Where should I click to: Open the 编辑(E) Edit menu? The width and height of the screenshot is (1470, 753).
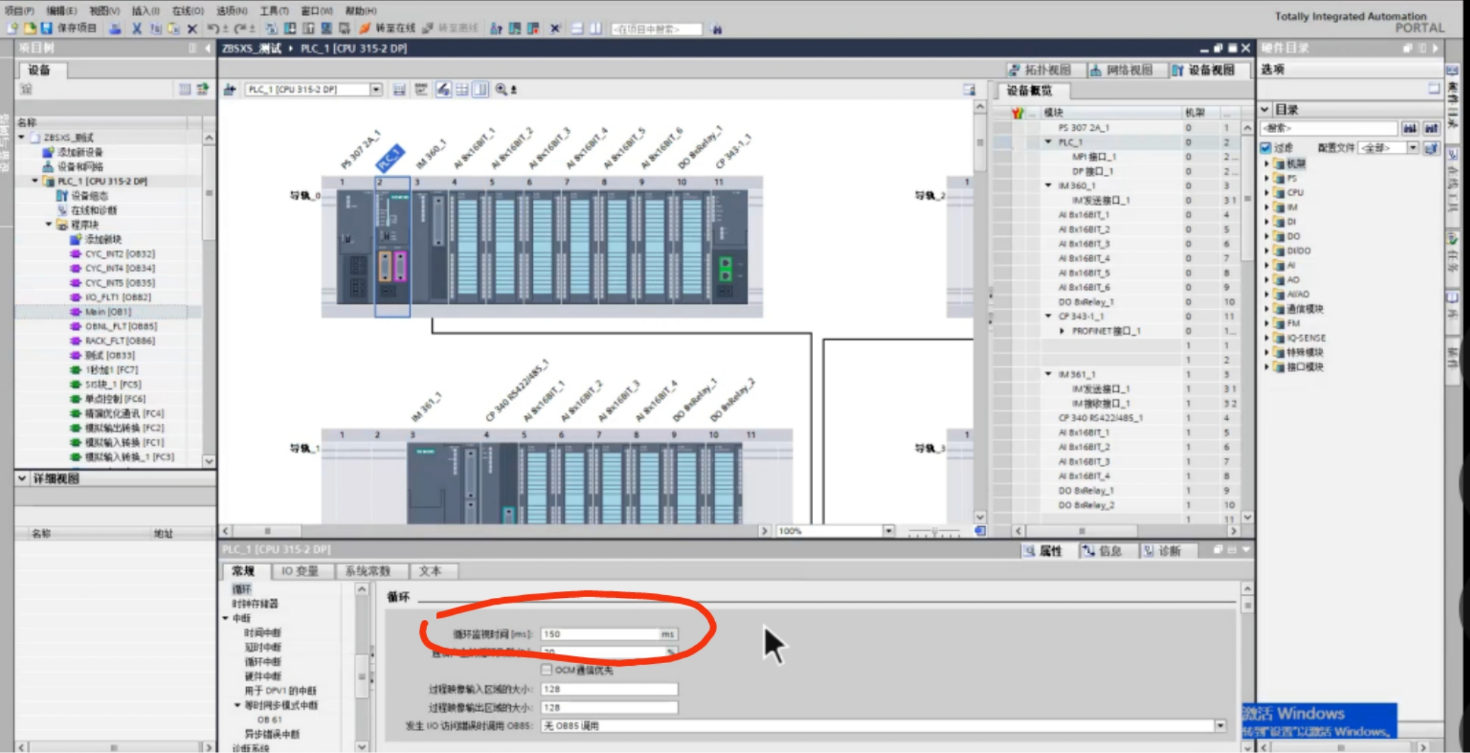[x=62, y=11]
